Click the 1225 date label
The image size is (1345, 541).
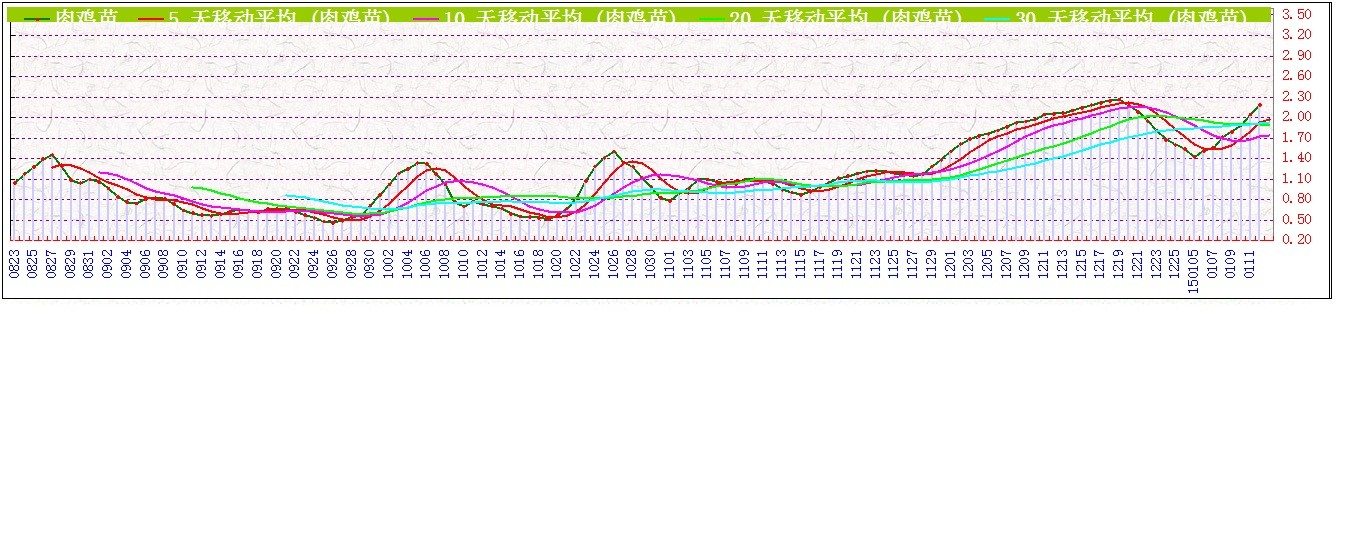[x=1173, y=263]
